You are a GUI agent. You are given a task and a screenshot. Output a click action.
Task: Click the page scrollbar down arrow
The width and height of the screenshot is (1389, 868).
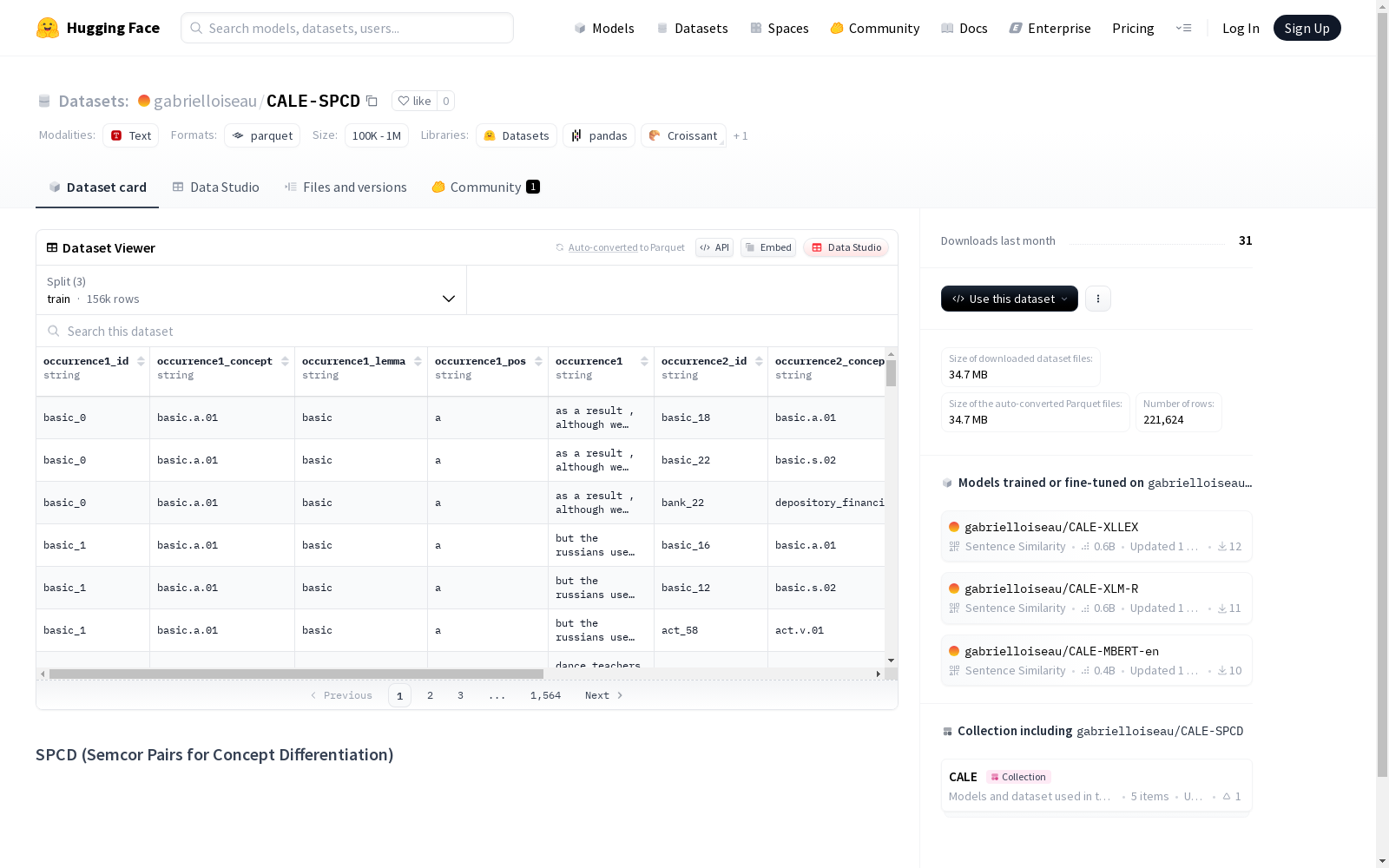(x=1382, y=861)
